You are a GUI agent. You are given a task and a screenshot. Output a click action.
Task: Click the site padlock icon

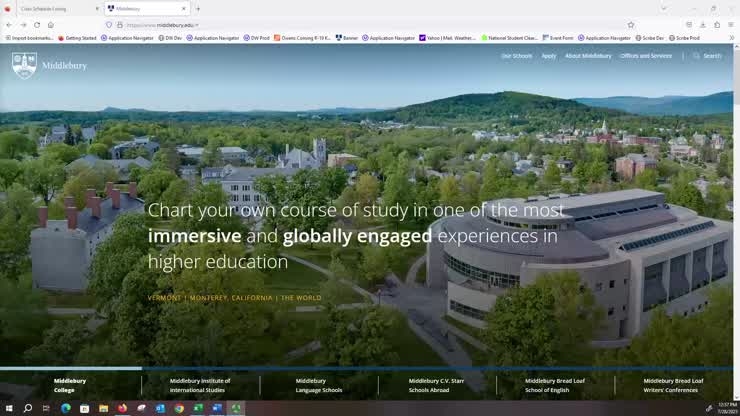(119, 25)
